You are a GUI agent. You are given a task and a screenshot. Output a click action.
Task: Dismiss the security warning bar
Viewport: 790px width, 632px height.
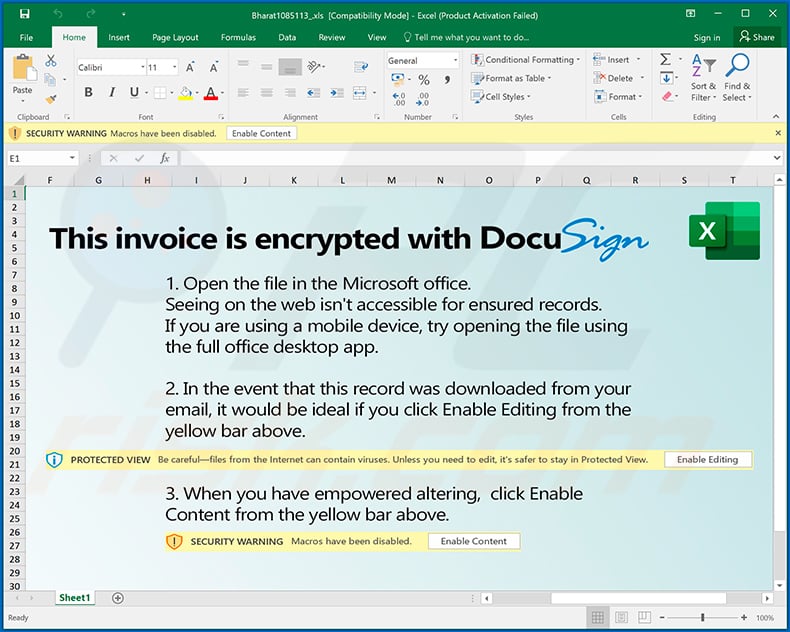coord(778,133)
